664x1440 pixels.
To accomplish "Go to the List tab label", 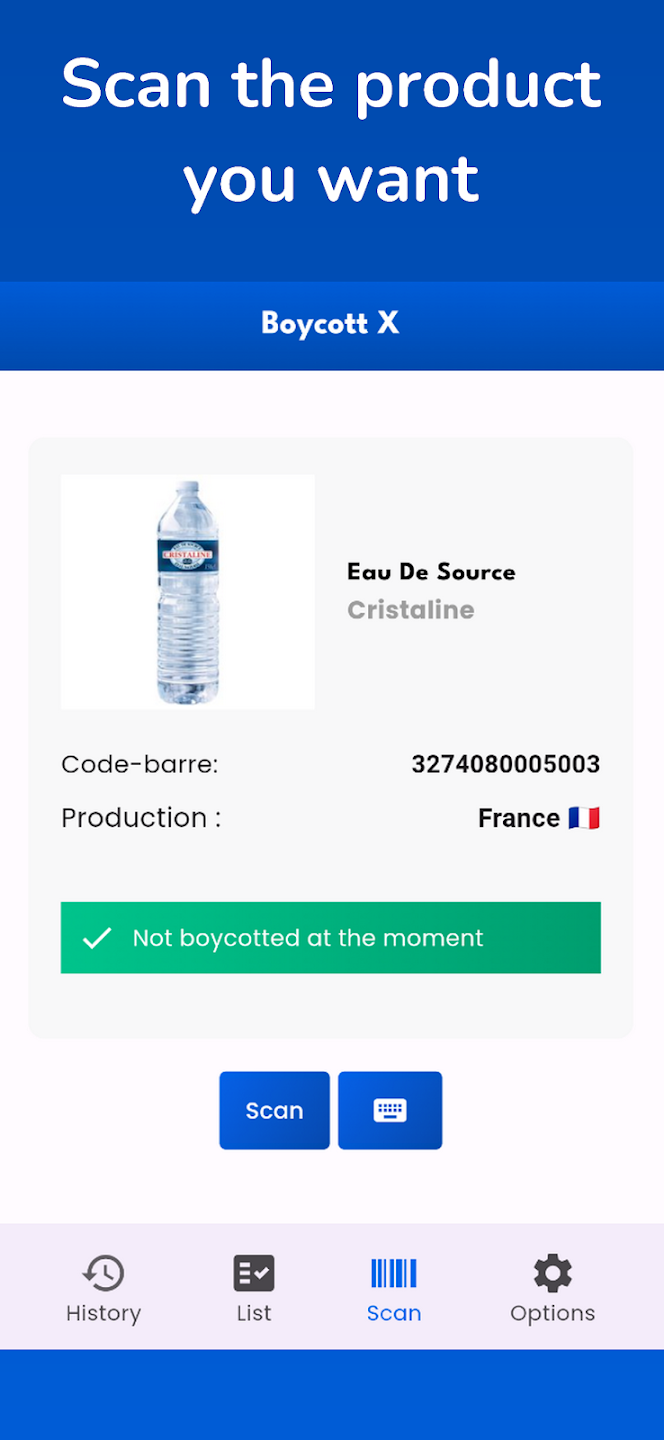I will click(x=254, y=1313).
